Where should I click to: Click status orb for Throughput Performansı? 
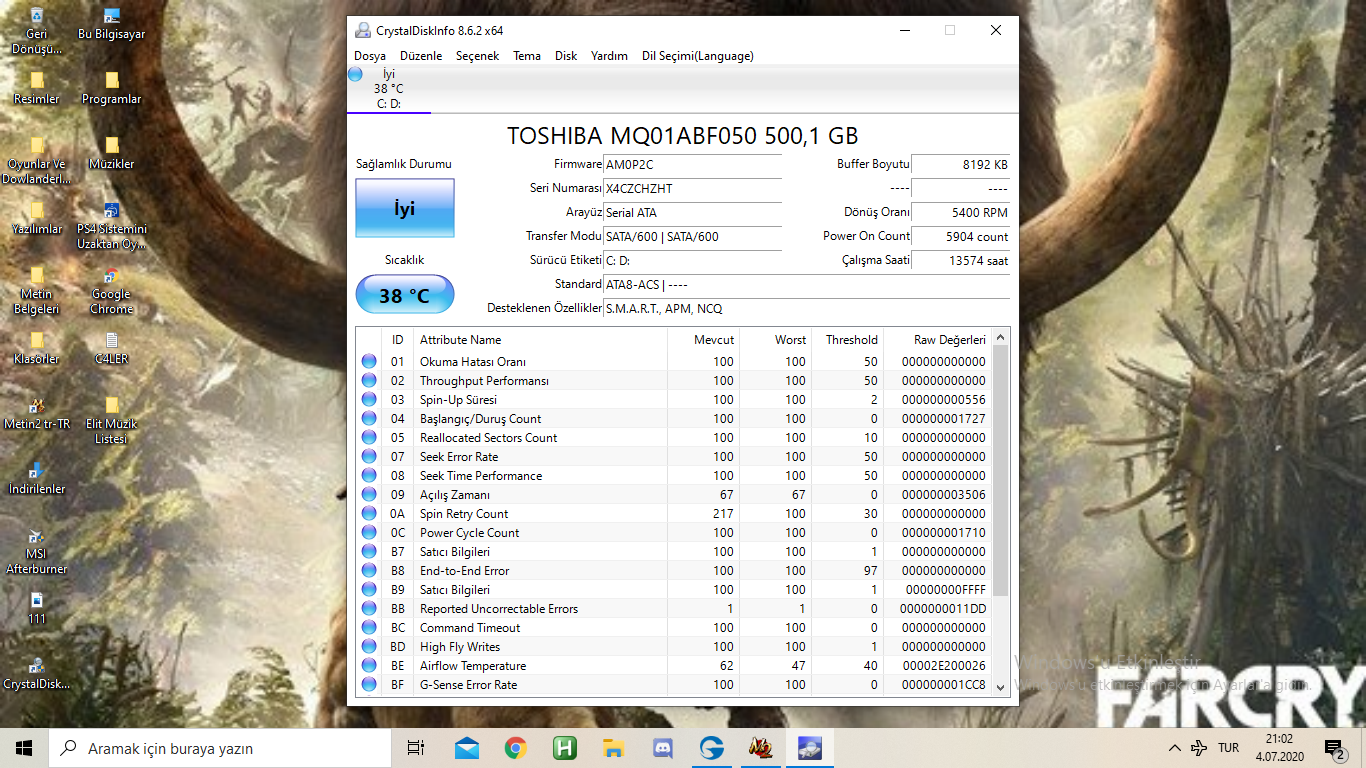(369, 380)
